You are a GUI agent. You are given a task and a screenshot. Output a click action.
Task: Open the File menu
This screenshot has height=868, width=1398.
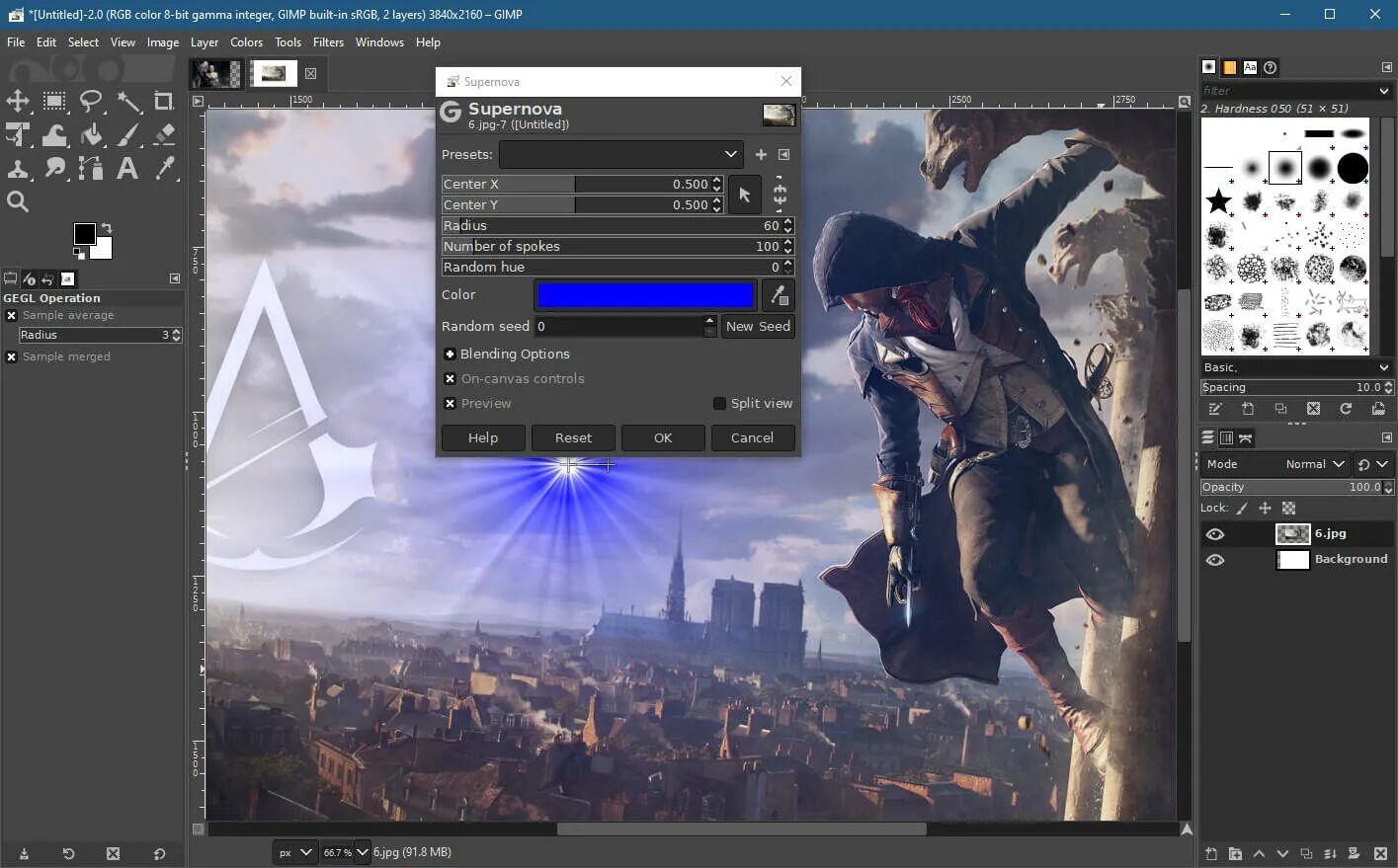[x=16, y=42]
